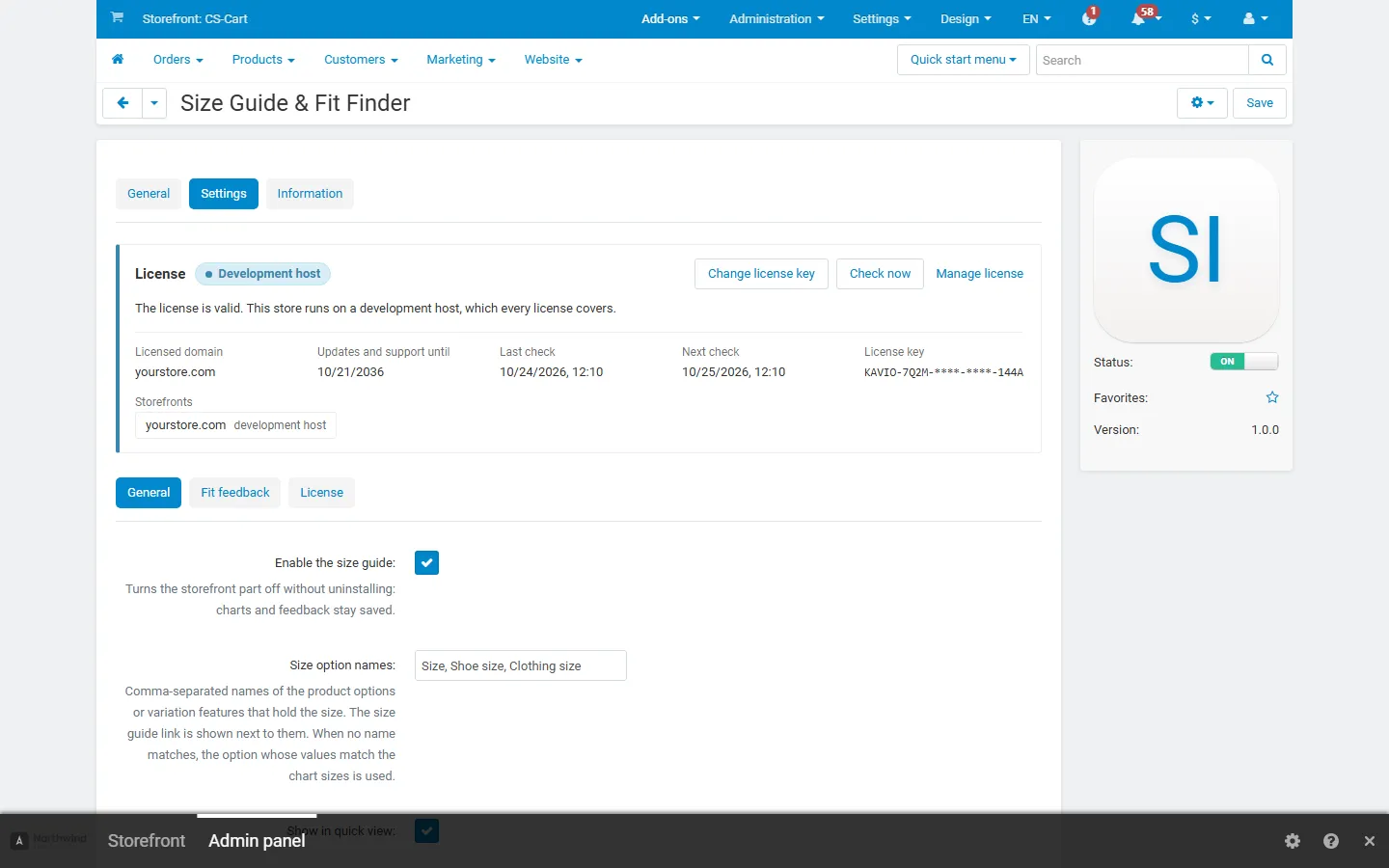Click the storefront cart icon
The image size is (1389, 868).
pos(117,17)
